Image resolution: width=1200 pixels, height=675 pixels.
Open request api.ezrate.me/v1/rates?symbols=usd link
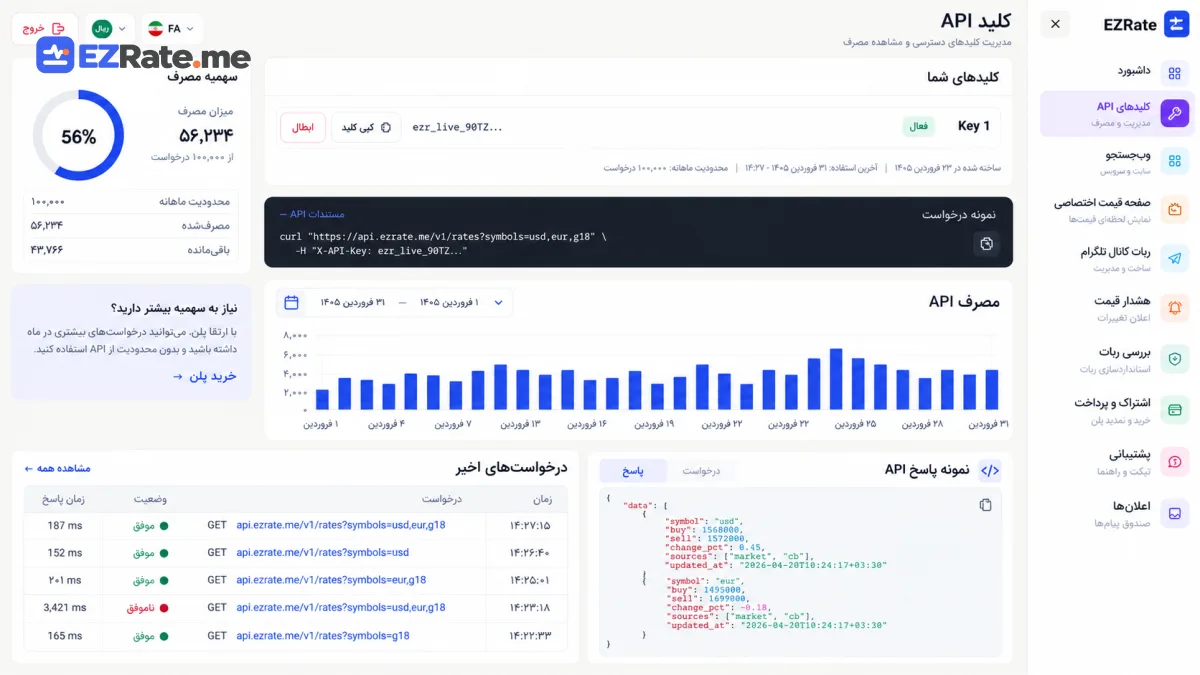click(x=322, y=552)
